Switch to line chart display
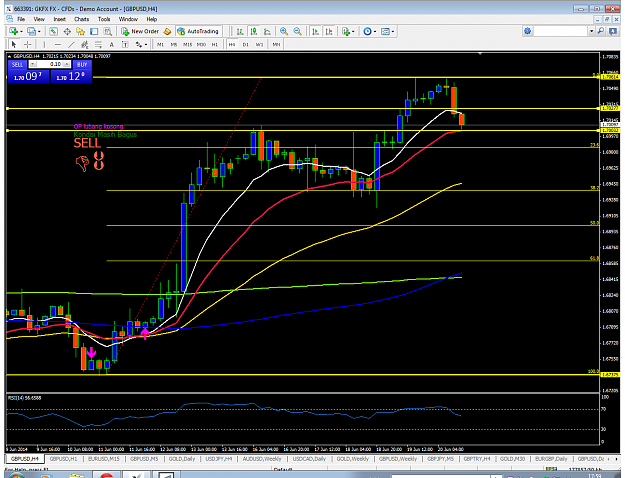Viewport: 625px width, 478px height. tap(267, 31)
